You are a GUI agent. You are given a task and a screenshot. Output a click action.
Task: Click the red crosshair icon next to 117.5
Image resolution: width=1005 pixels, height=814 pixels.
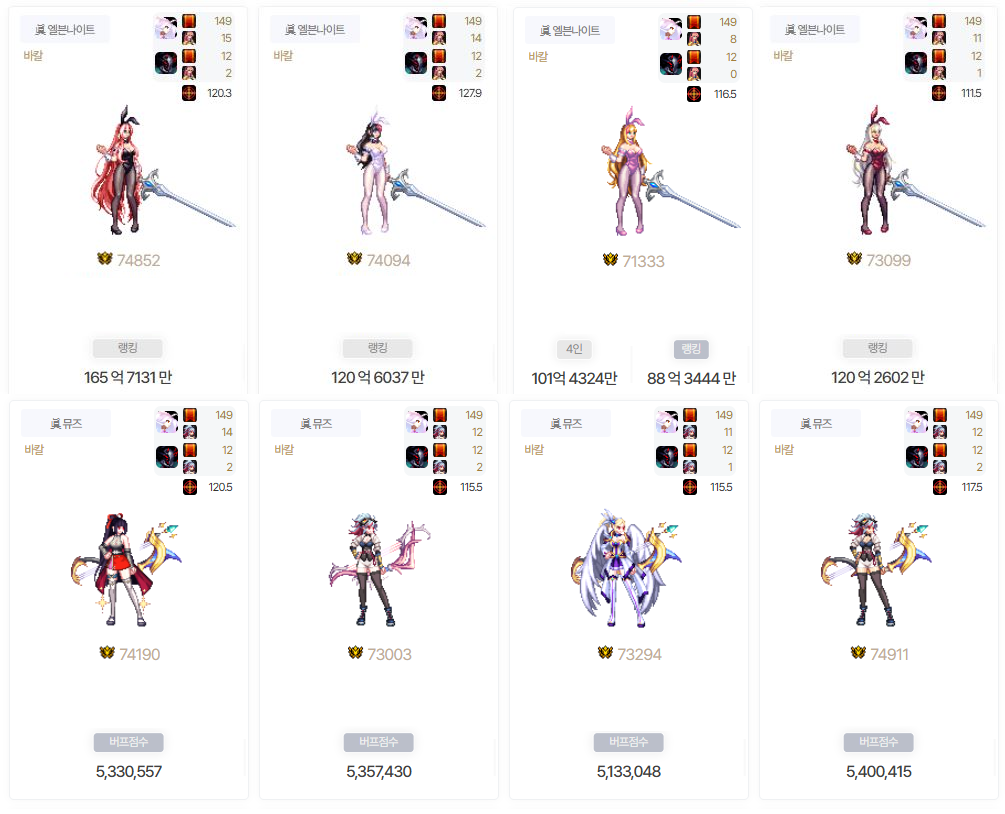pos(940,487)
